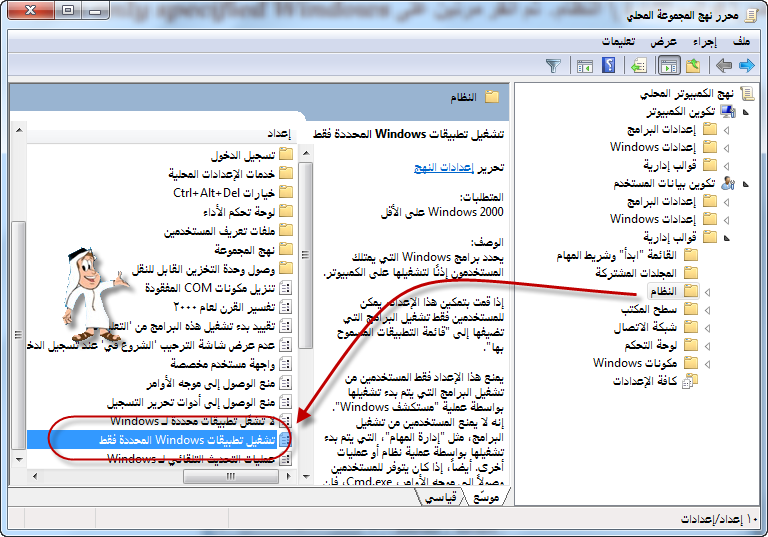Click the folder icon beside نهج المجموعة
Viewport: 768px width, 537px height.
point(286,249)
